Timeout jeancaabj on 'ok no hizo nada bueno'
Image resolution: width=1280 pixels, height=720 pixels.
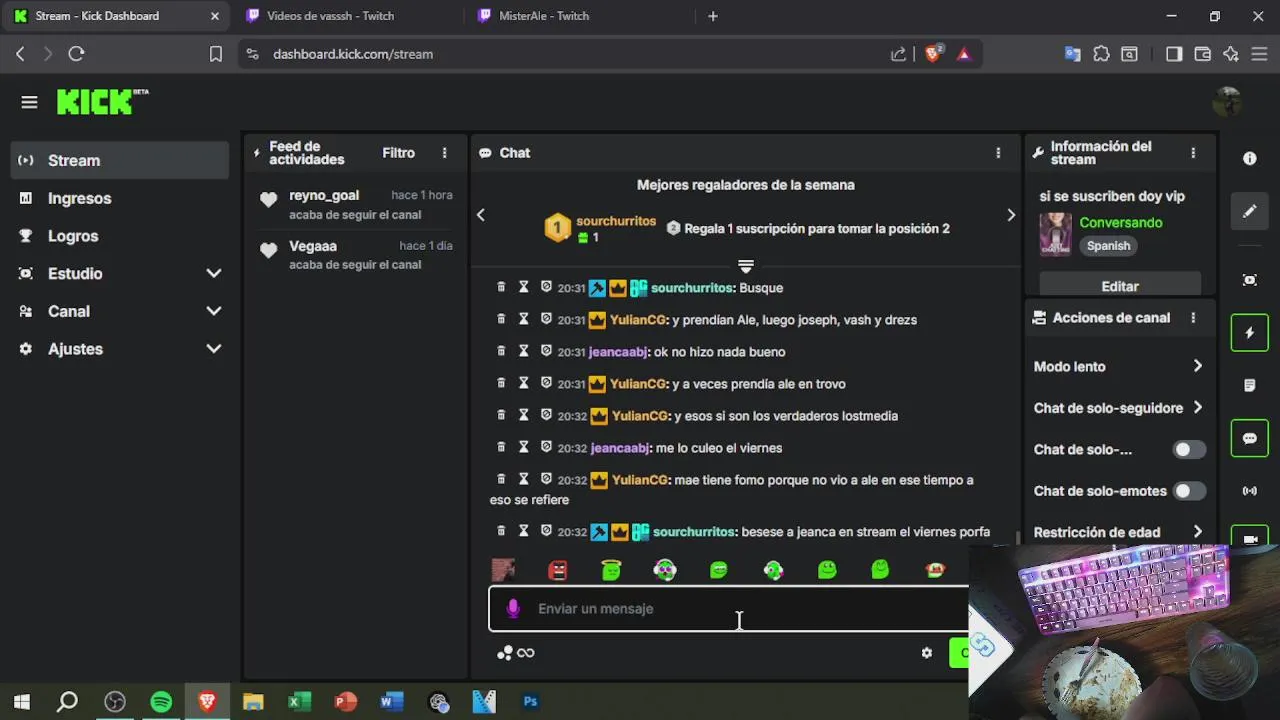click(x=523, y=351)
